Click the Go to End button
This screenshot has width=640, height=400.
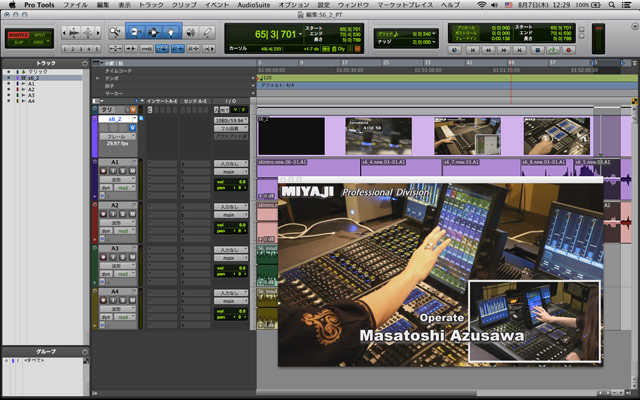click(520, 50)
